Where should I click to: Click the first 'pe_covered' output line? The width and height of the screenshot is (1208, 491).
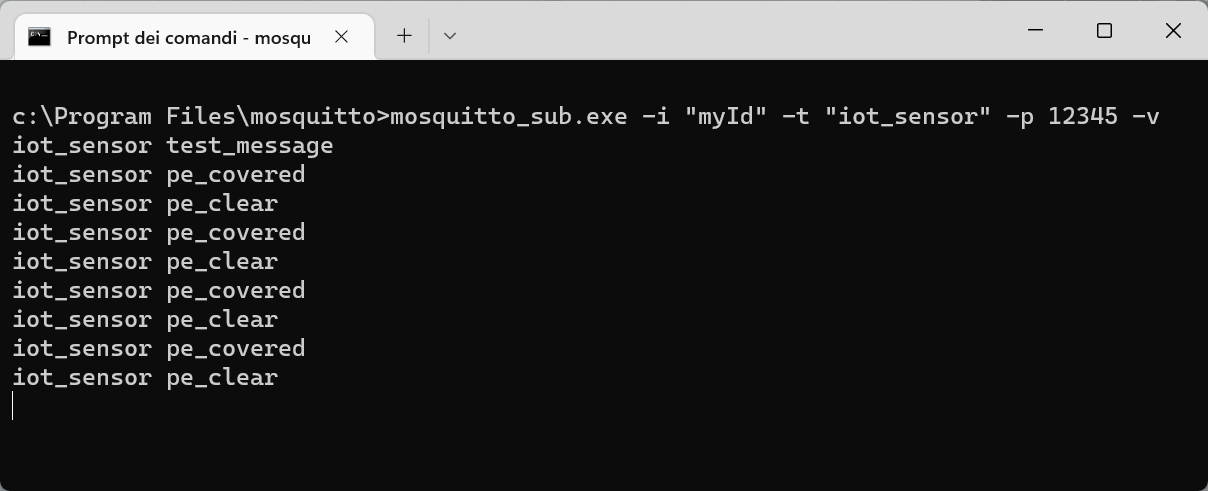point(158,175)
